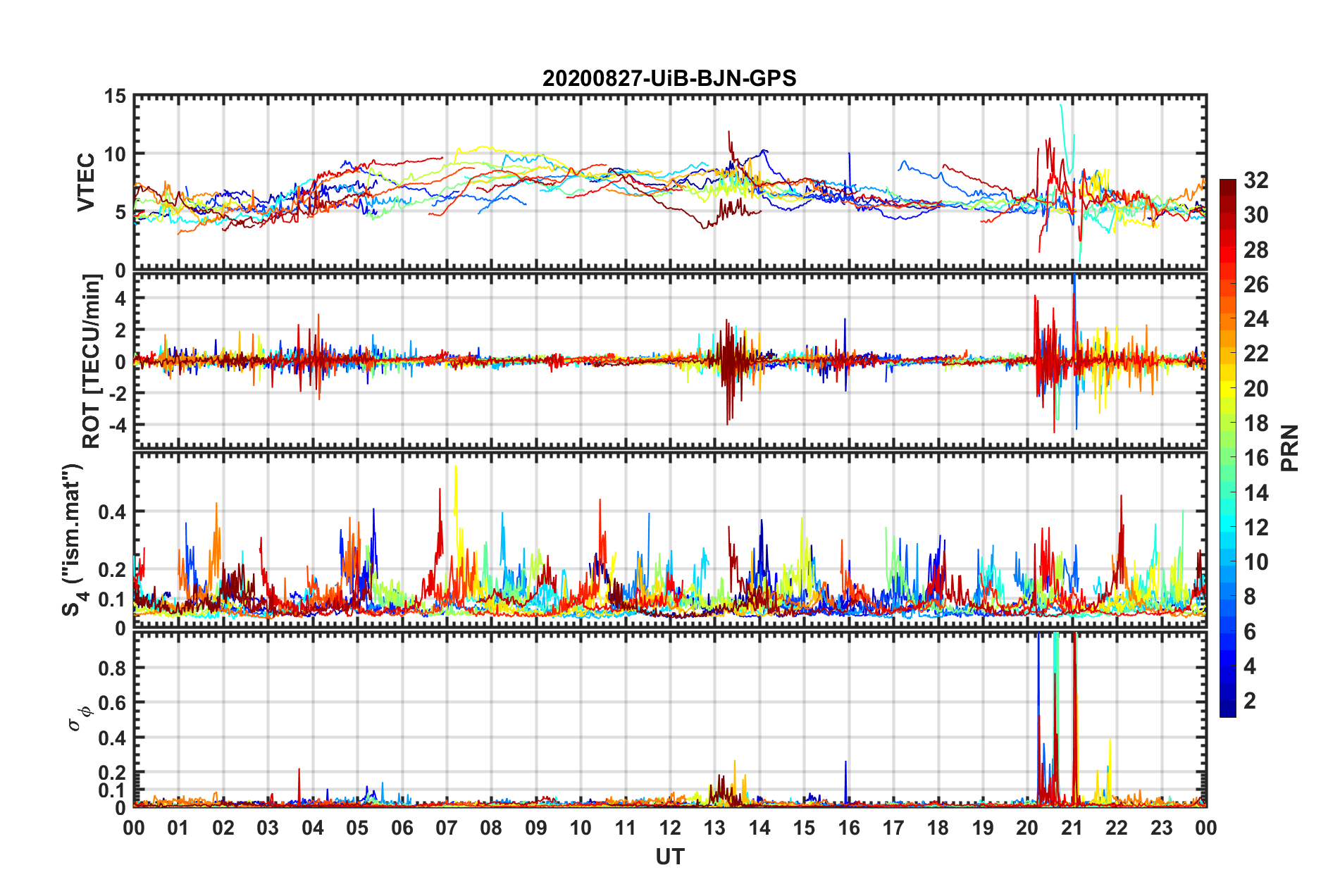The image size is (1340, 896).
Task: Select the "22" PRN colorbar tick
Action: (x=1255, y=354)
